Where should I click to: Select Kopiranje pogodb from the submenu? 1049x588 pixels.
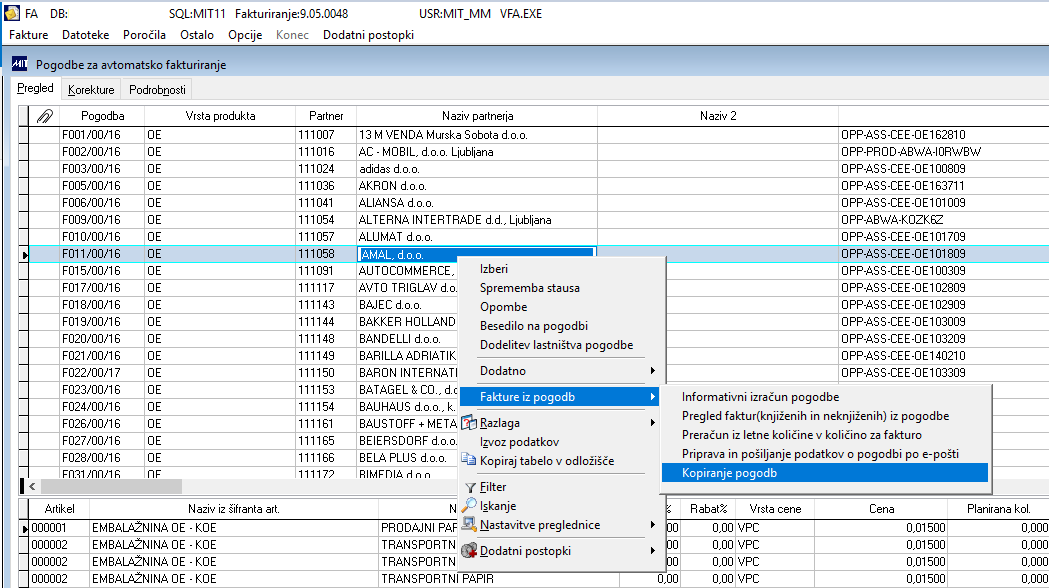(727, 473)
